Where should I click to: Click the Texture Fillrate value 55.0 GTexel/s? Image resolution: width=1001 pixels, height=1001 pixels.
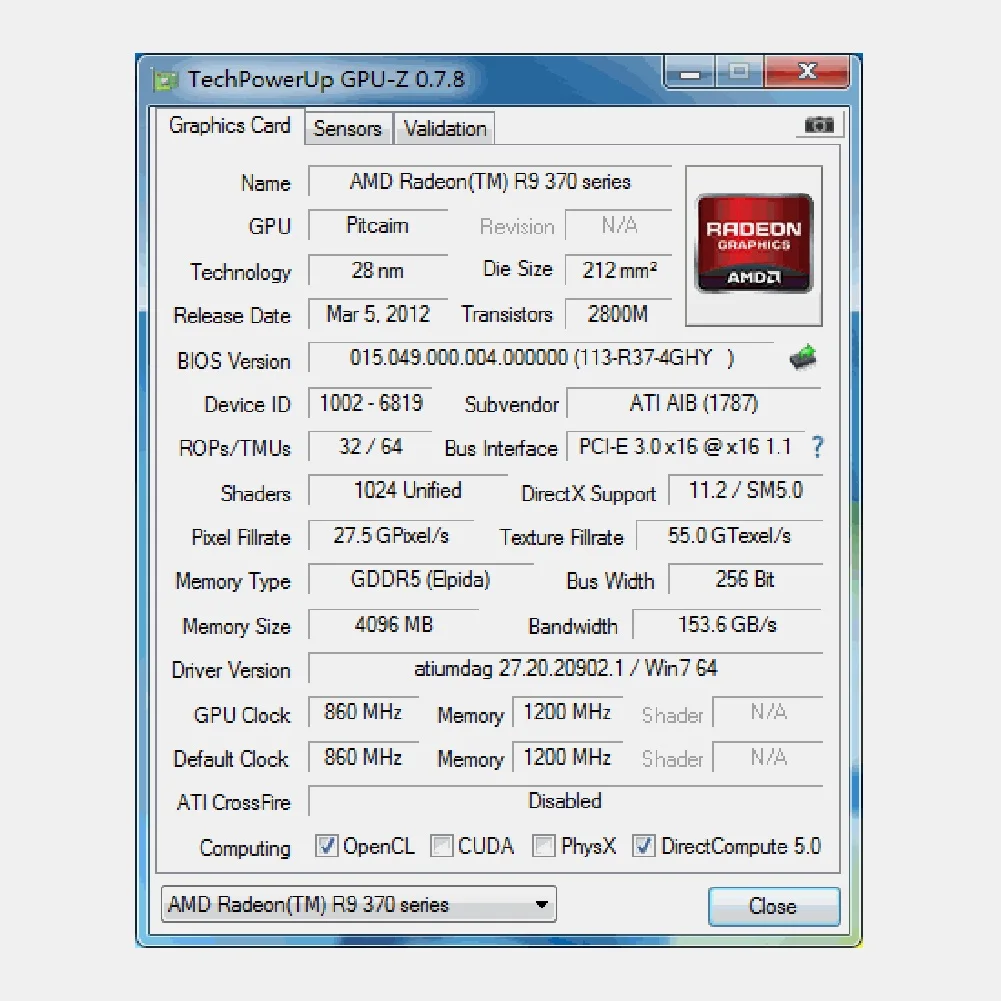pyautogui.click(x=729, y=535)
